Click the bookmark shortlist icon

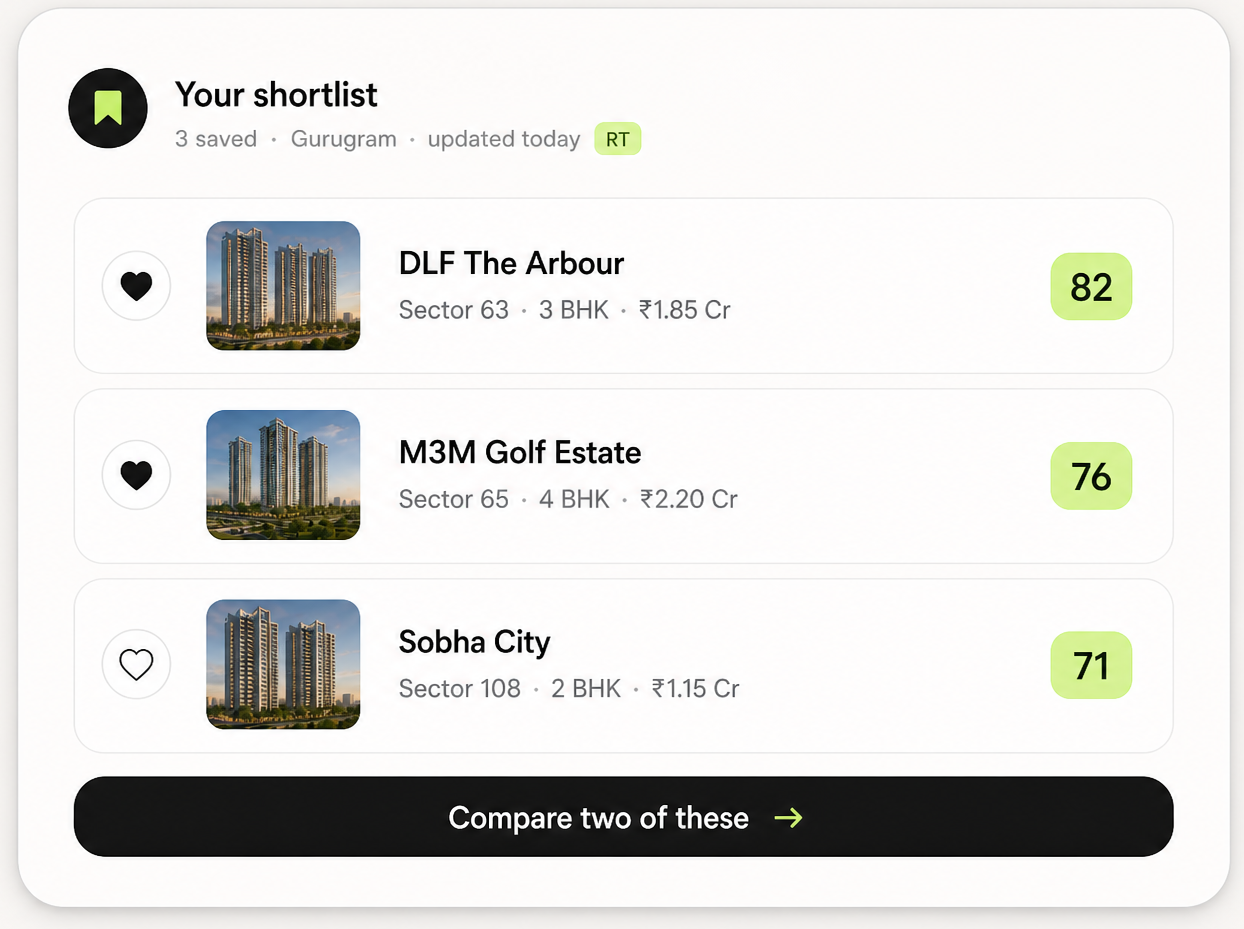pos(108,108)
